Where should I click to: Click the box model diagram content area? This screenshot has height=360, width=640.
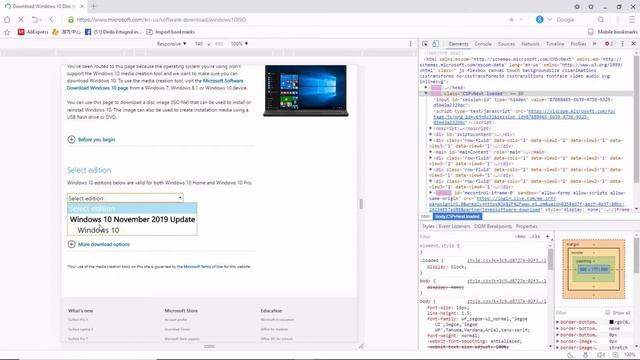[594, 269]
